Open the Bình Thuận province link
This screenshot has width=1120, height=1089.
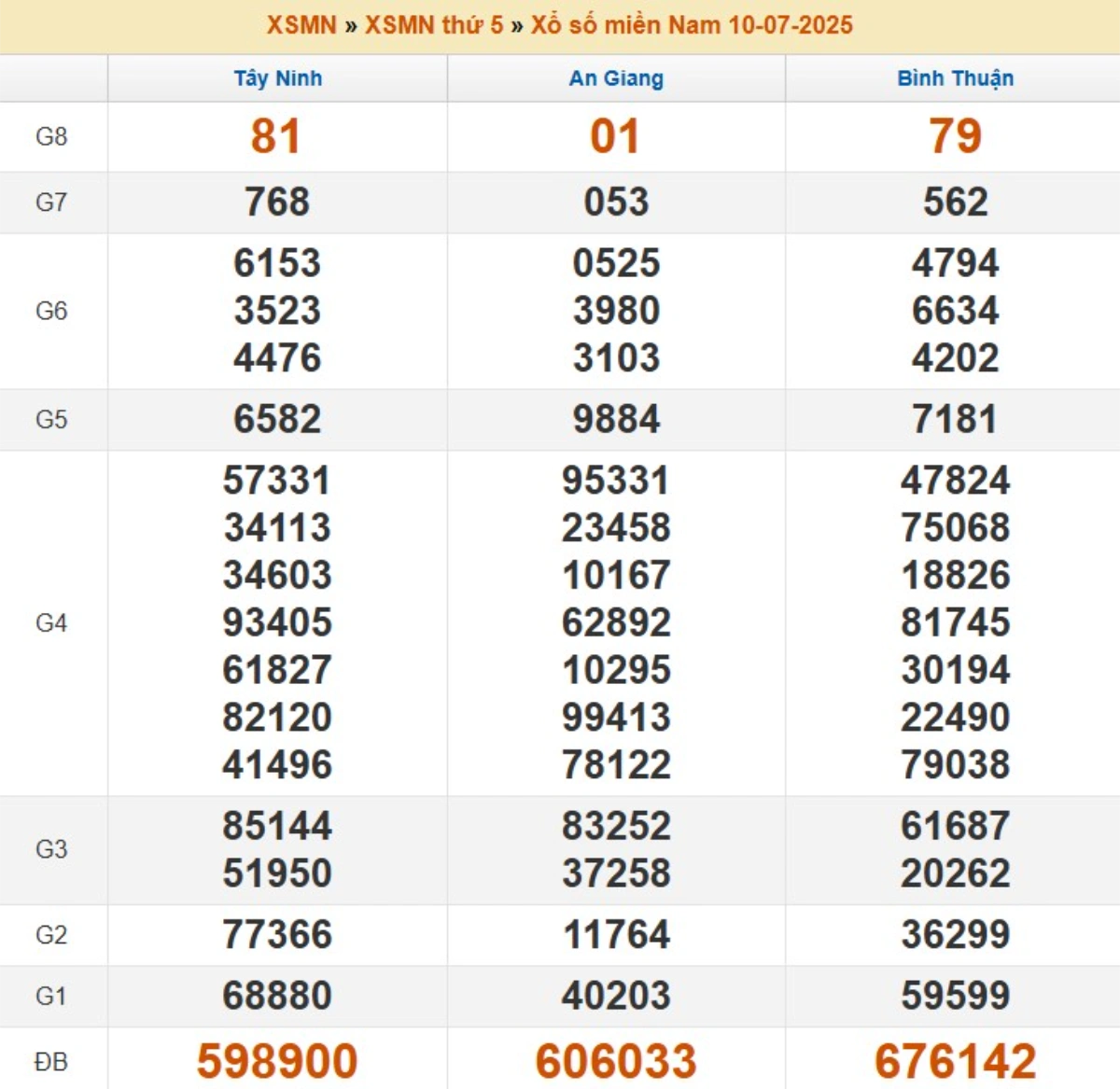pos(956,78)
